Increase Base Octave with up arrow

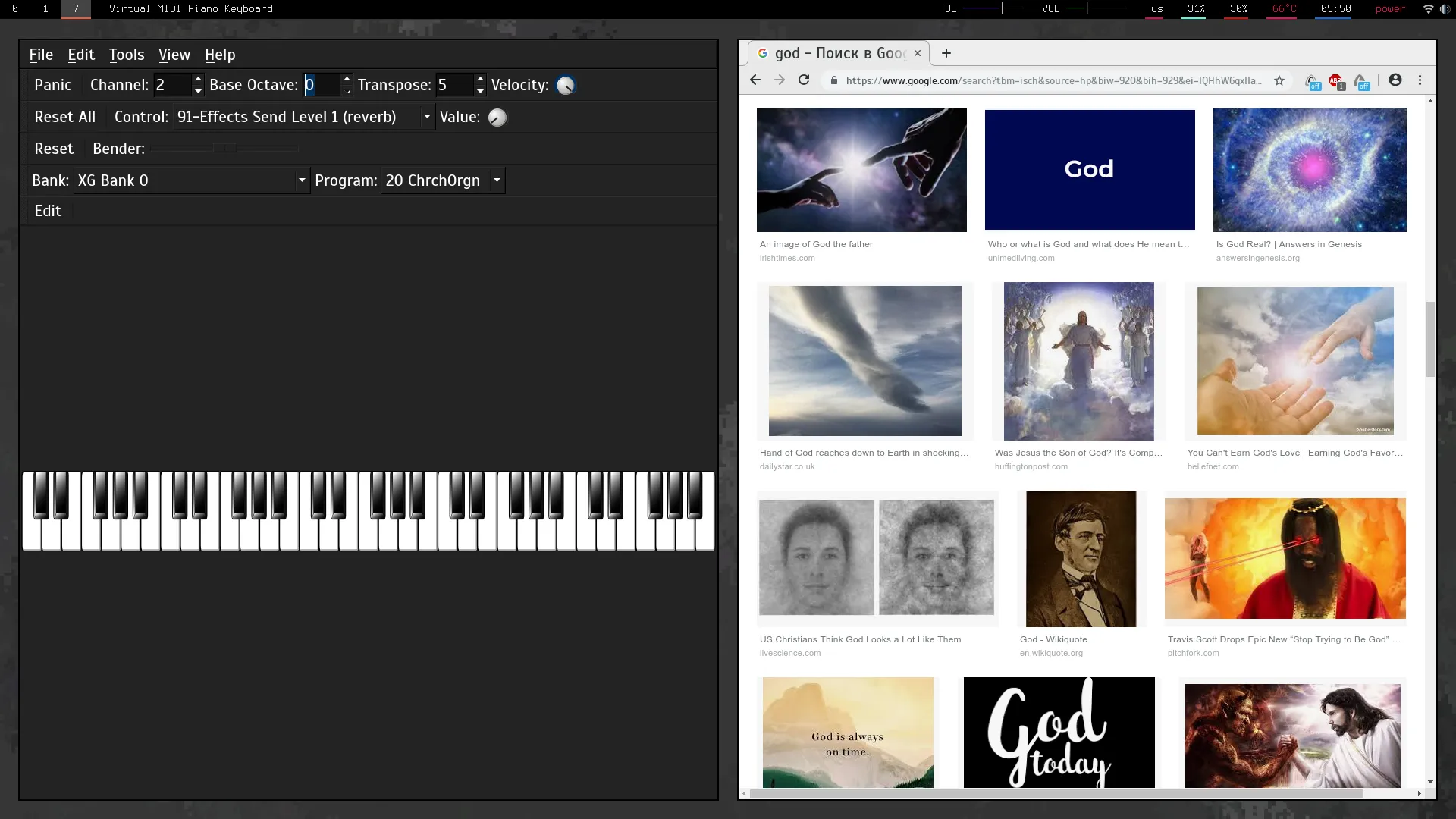(x=347, y=79)
